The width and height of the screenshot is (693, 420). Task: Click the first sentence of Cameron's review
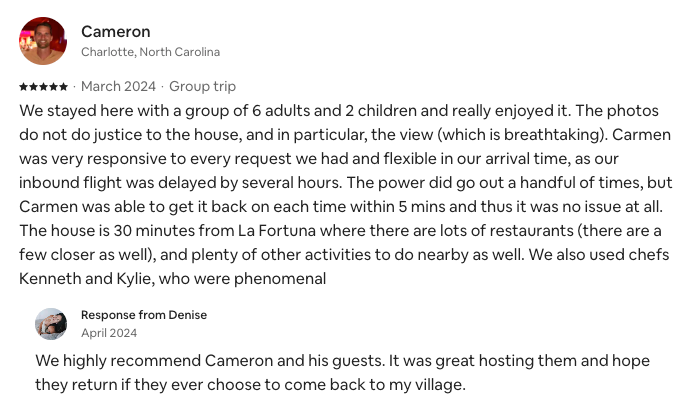click(300, 110)
